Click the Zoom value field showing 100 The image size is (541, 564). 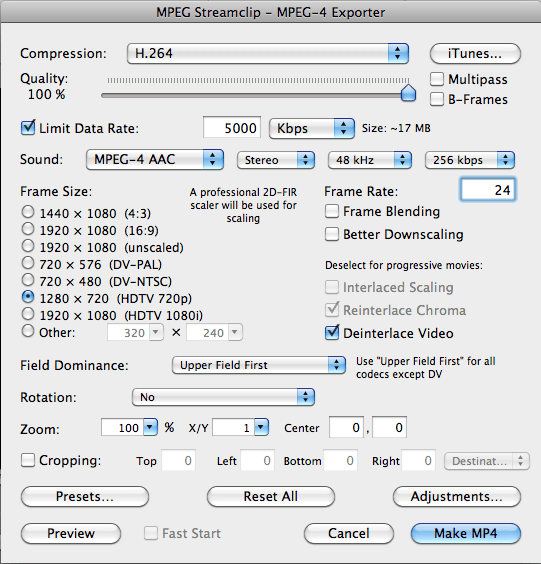123,427
